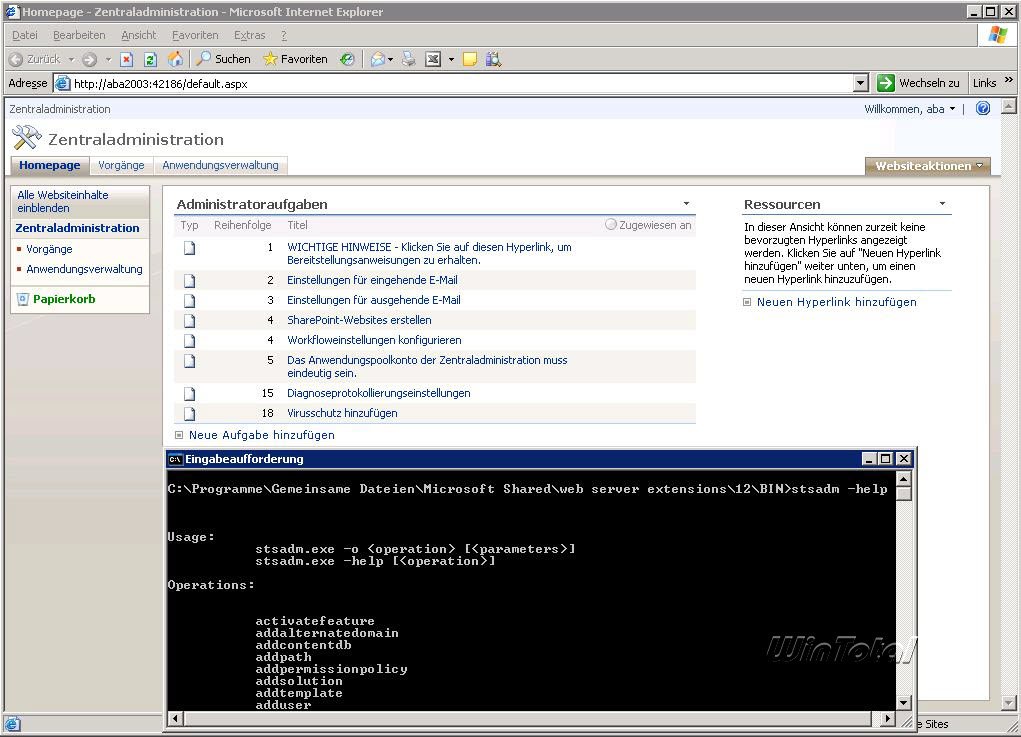
Task: Open the Favoriten star button
Action: coord(295,59)
